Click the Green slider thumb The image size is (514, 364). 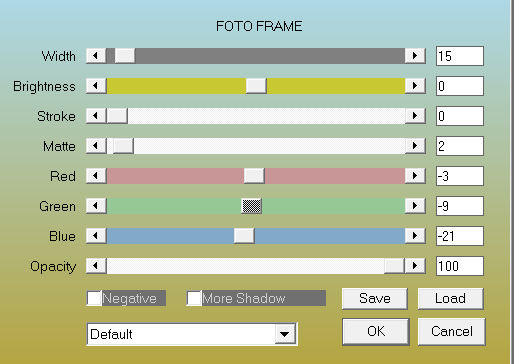point(251,206)
